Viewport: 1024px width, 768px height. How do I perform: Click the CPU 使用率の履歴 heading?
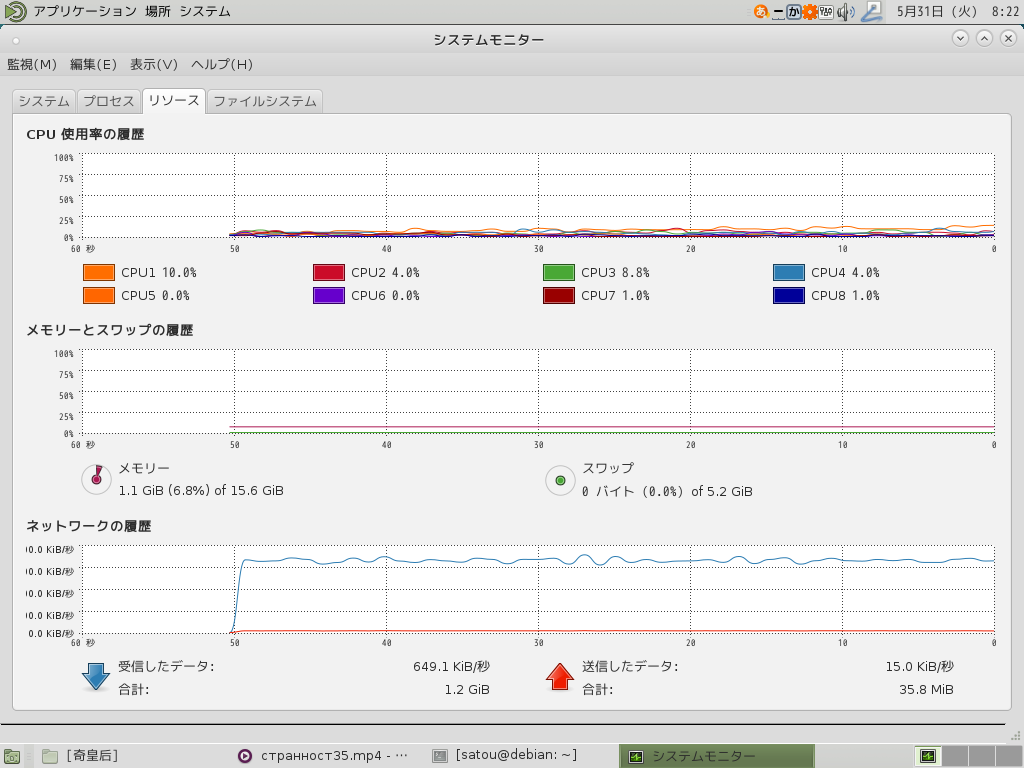(x=86, y=134)
